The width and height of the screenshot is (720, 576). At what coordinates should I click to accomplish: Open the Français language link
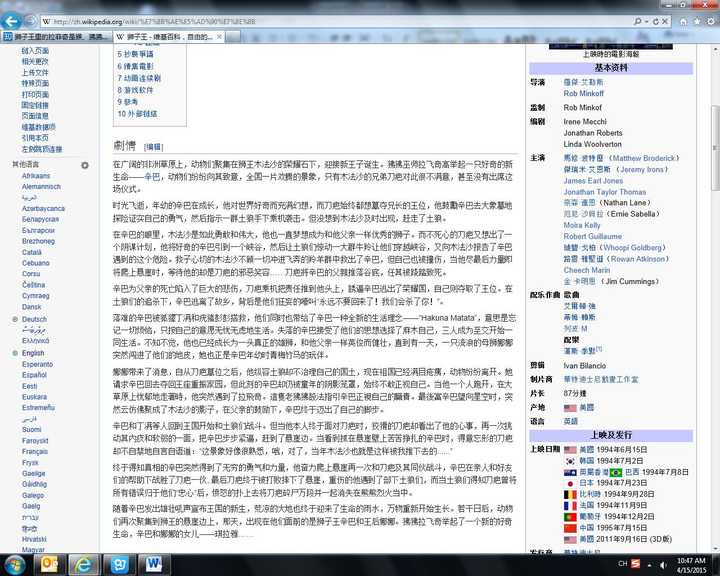[35, 452]
